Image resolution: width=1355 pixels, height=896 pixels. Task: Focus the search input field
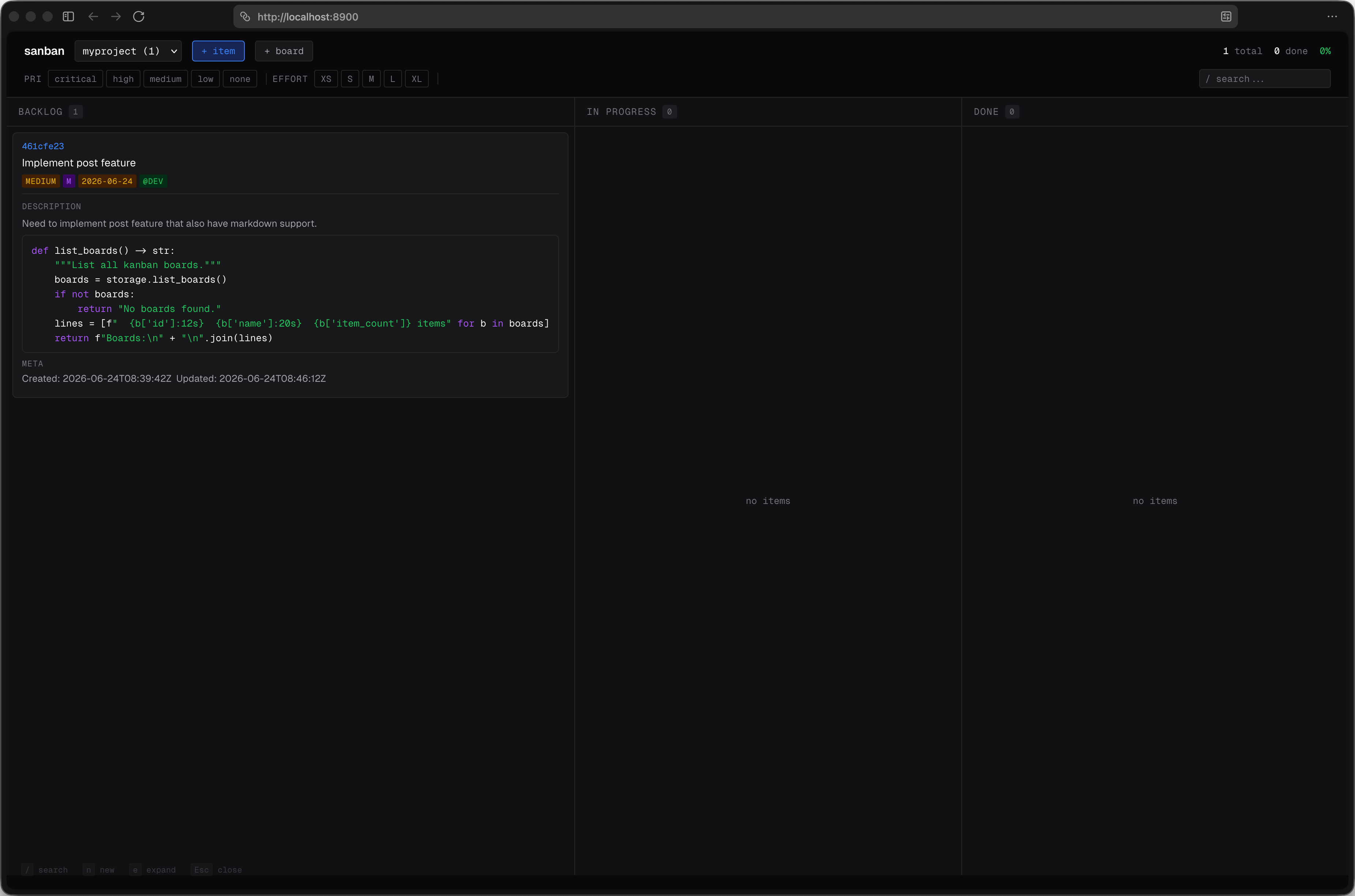coord(1265,79)
